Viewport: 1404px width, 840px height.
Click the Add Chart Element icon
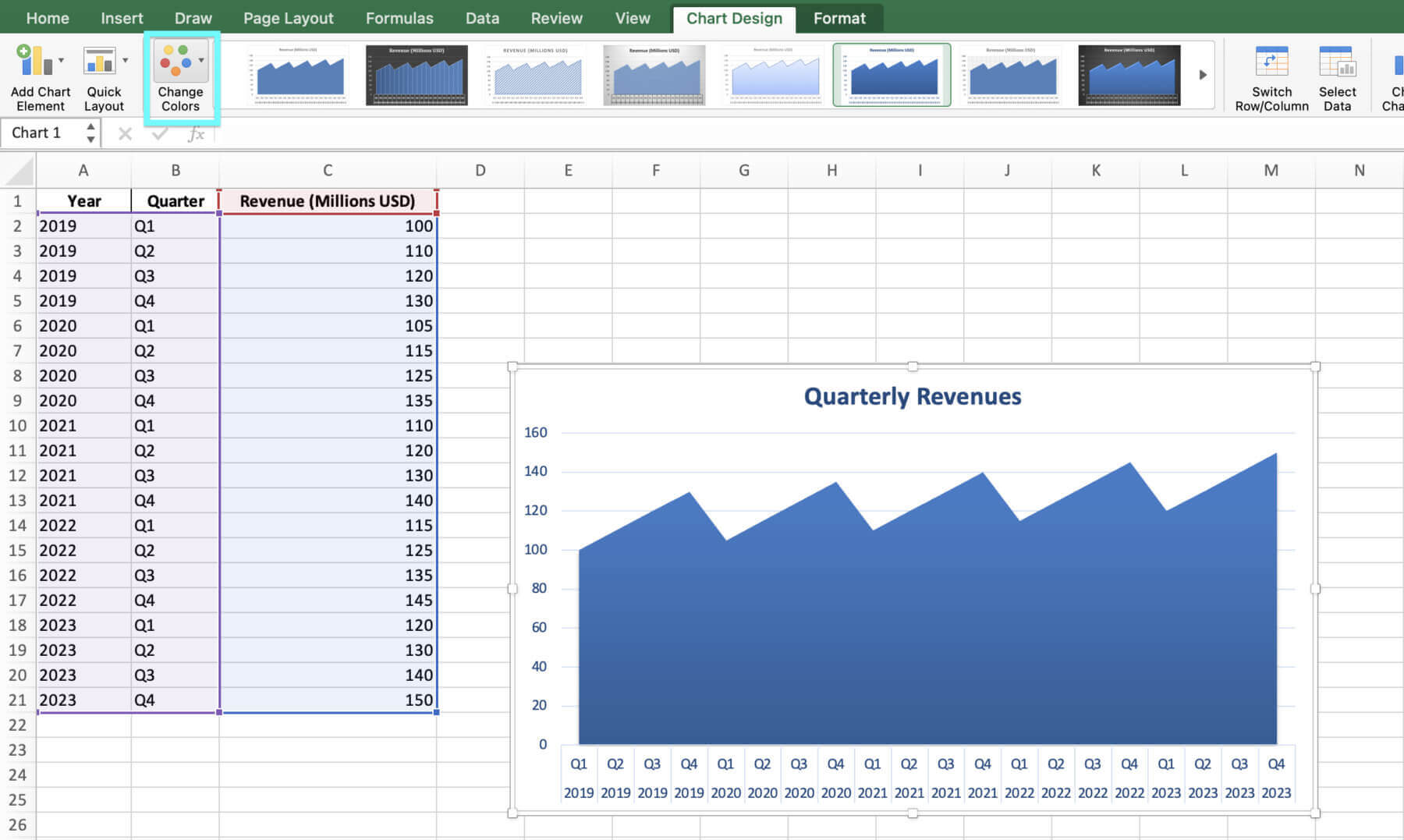click(34, 61)
